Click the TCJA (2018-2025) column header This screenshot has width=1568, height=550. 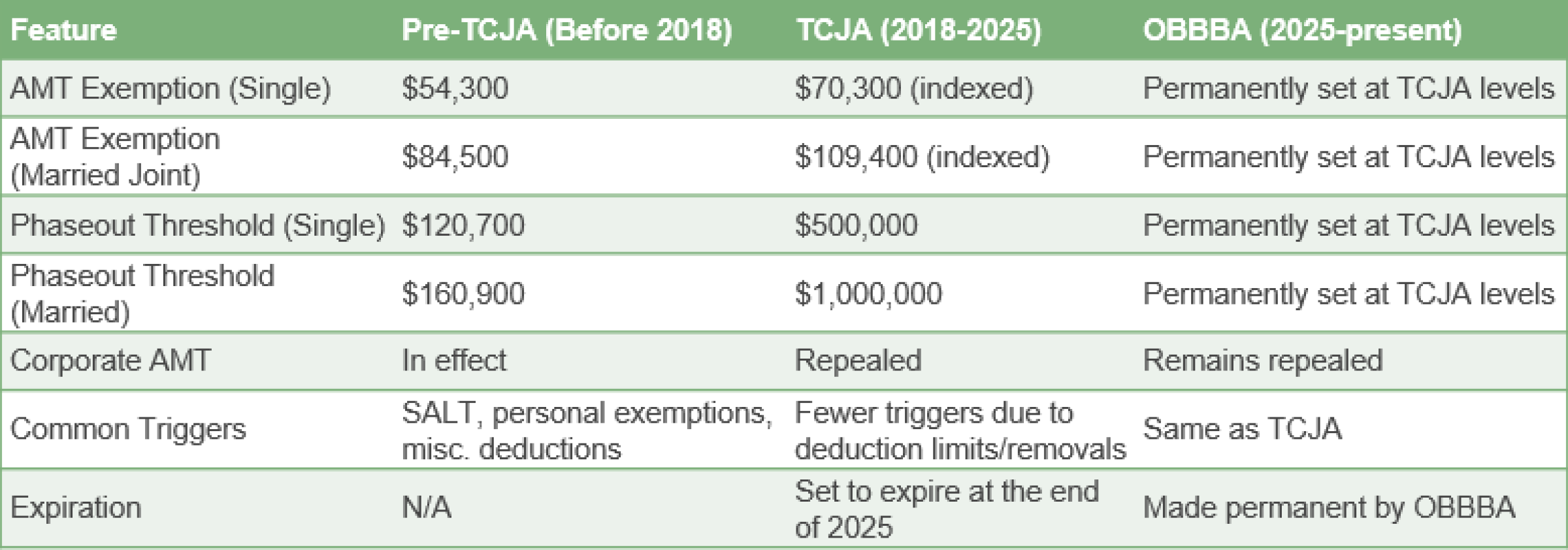click(918, 30)
